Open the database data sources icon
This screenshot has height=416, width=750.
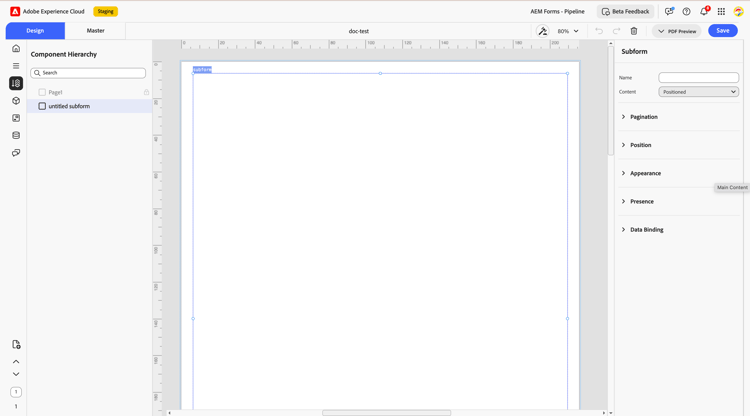click(x=16, y=135)
